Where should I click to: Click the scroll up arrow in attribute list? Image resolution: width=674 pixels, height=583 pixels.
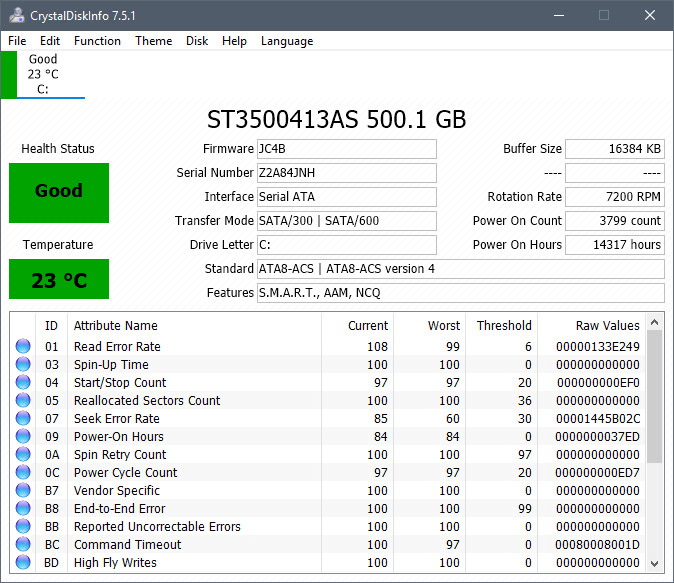pyautogui.click(x=655, y=321)
